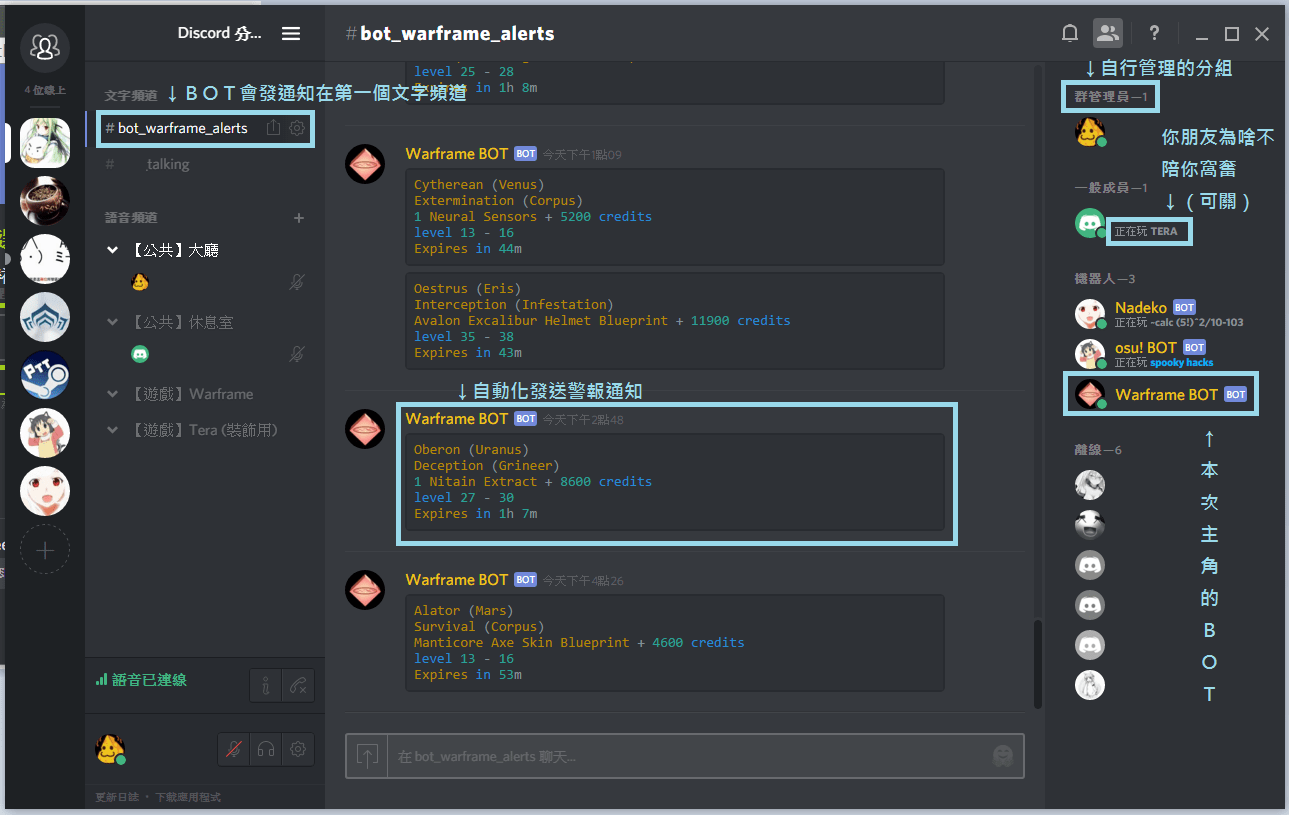Open the PTT Steam server
The width and height of the screenshot is (1289, 815).
click(45, 375)
